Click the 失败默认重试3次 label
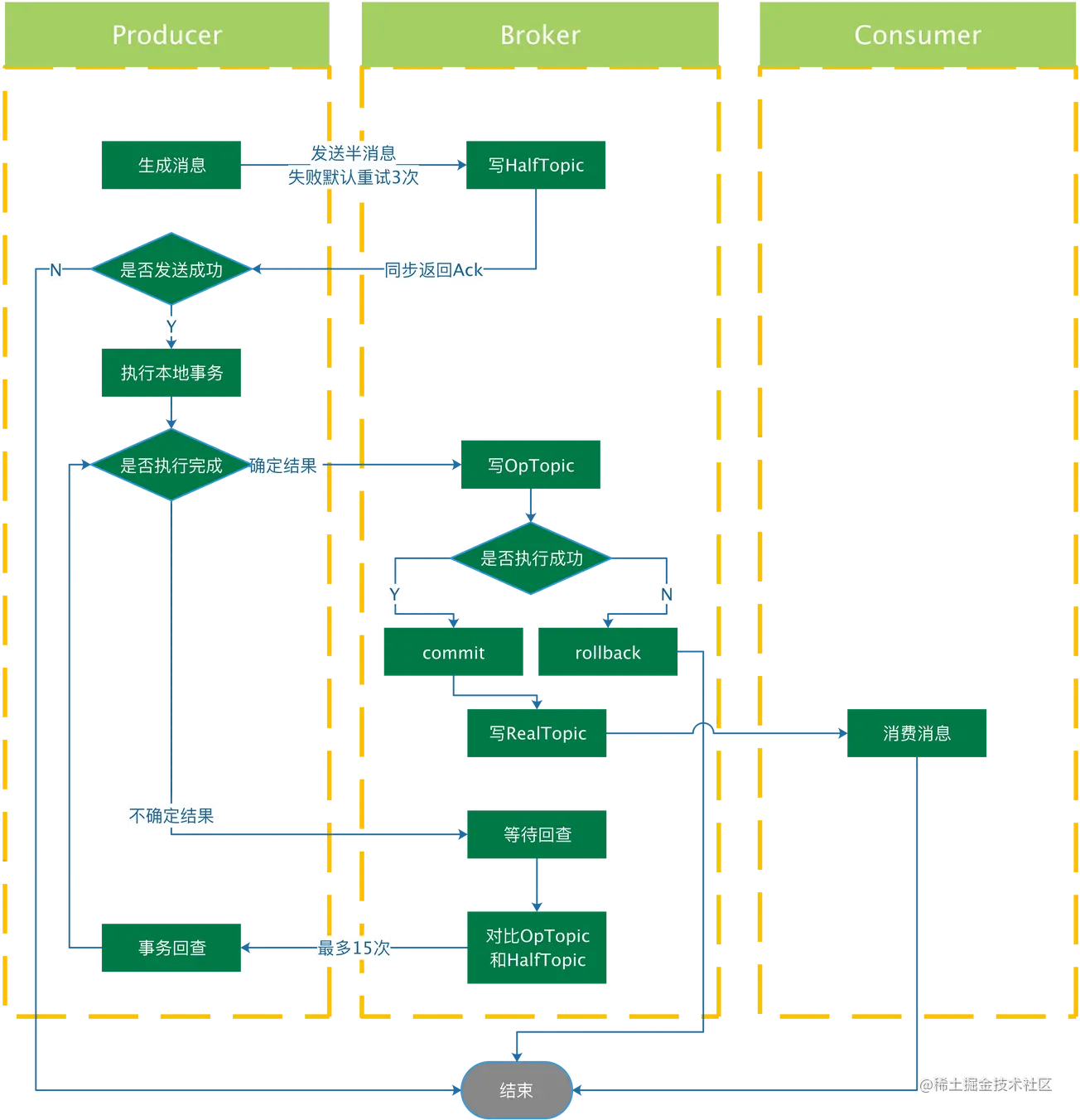Viewport: 1080px width, 1120px height. click(354, 177)
